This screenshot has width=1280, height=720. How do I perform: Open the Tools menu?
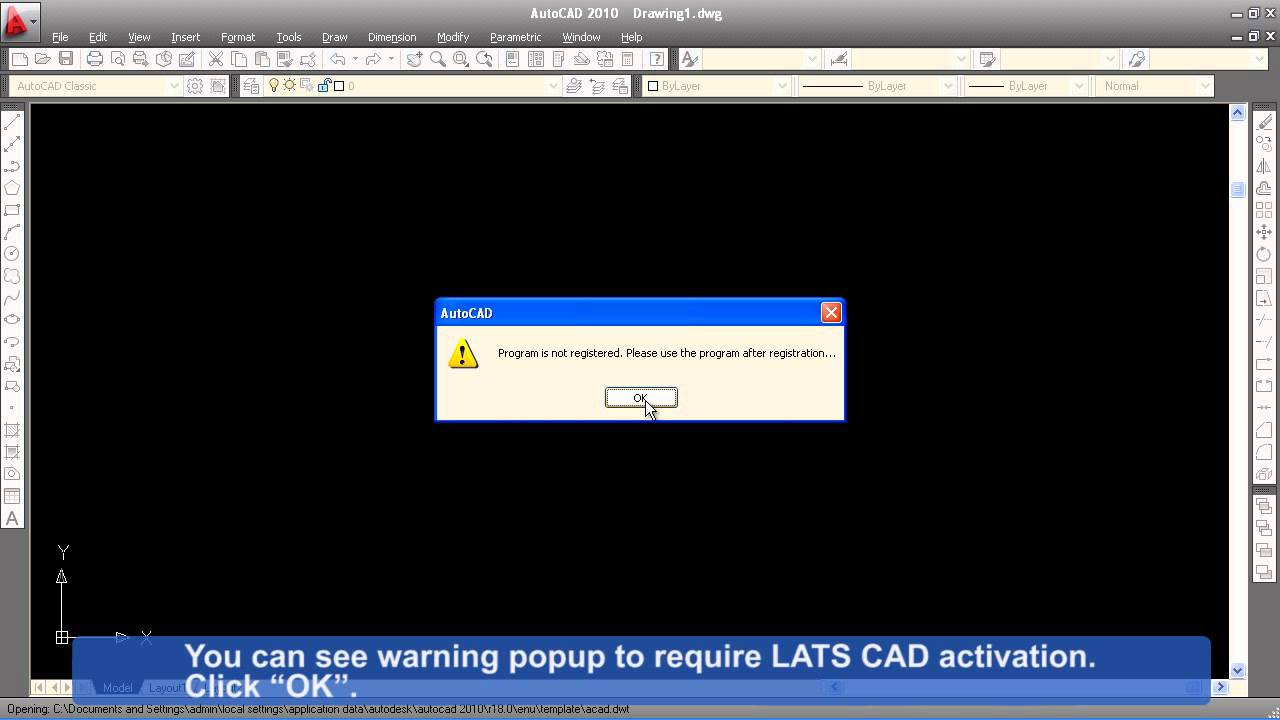click(x=289, y=37)
